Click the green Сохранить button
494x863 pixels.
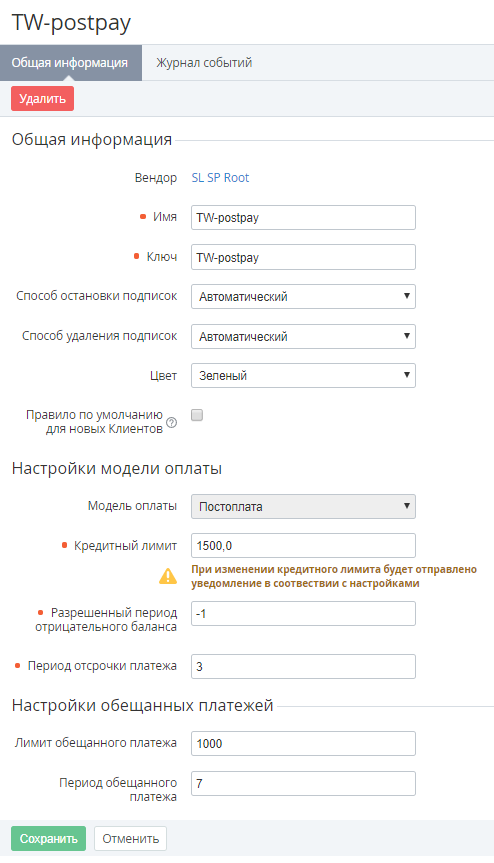(48, 838)
